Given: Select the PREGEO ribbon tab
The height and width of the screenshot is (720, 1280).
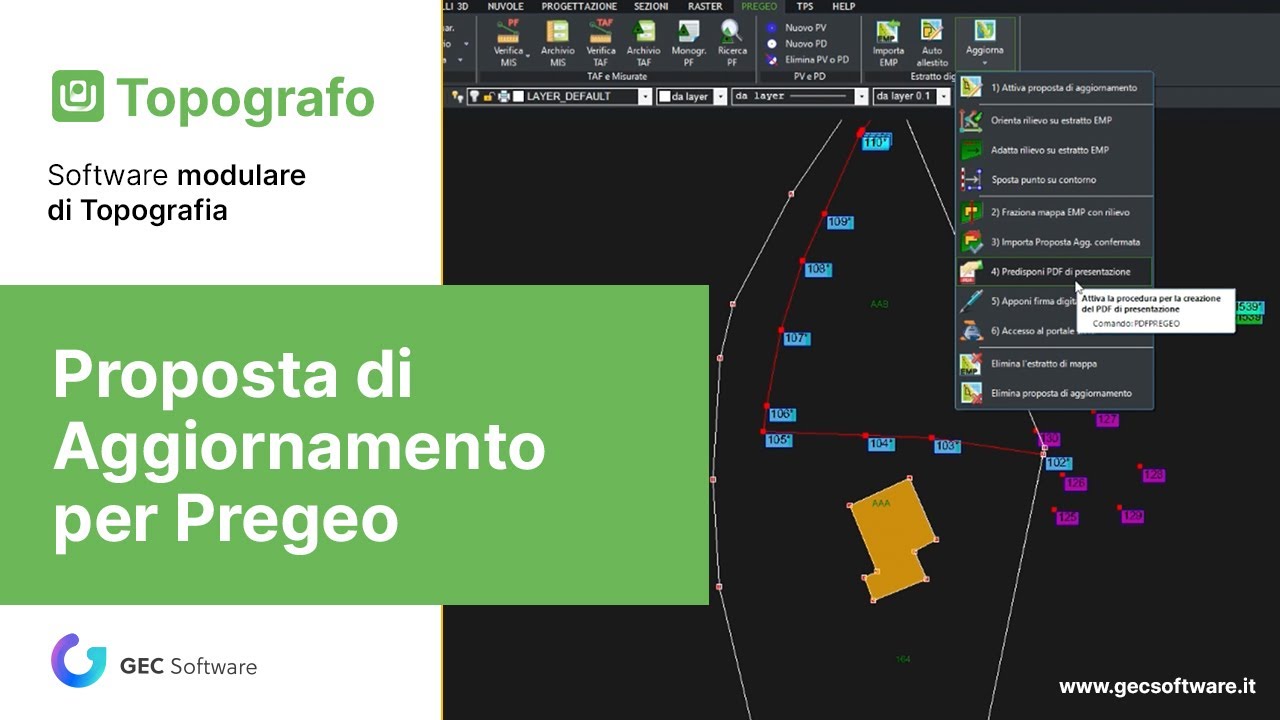Looking at the screenshot, I should pyautogui.click(x=759, y=6).
